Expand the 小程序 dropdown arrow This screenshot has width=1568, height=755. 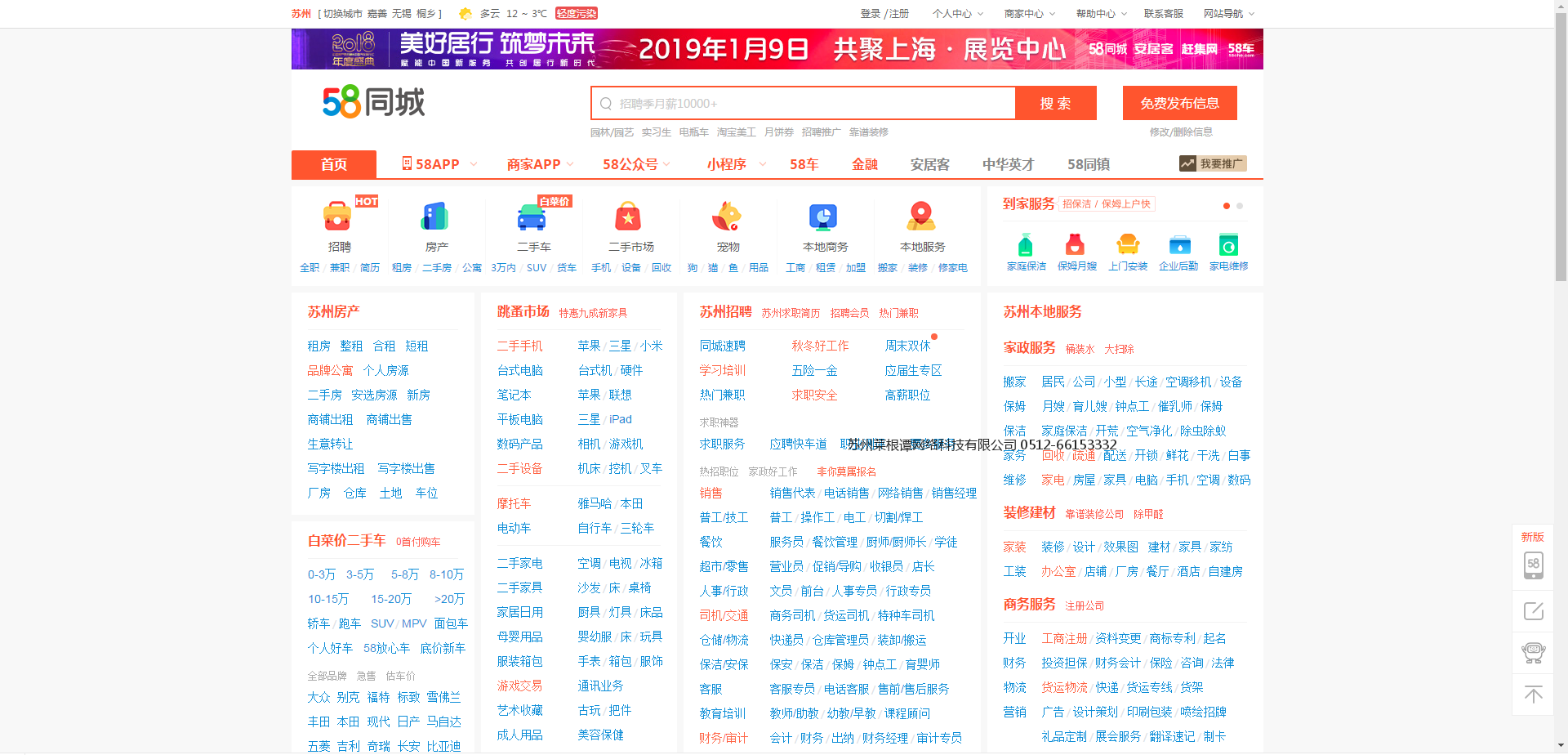tap(763, 164)
